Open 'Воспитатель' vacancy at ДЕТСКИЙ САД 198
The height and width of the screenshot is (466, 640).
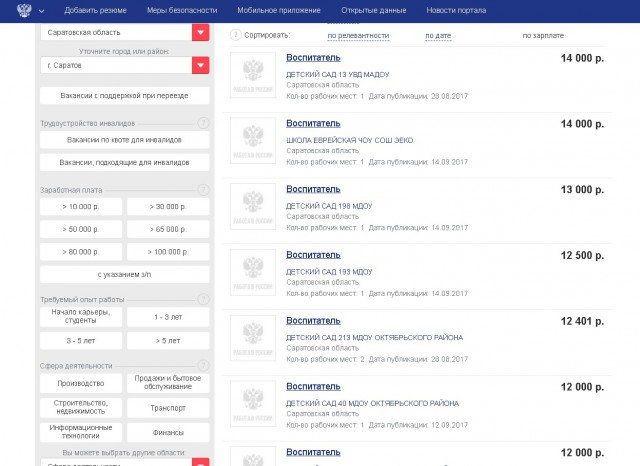(313, 189)
